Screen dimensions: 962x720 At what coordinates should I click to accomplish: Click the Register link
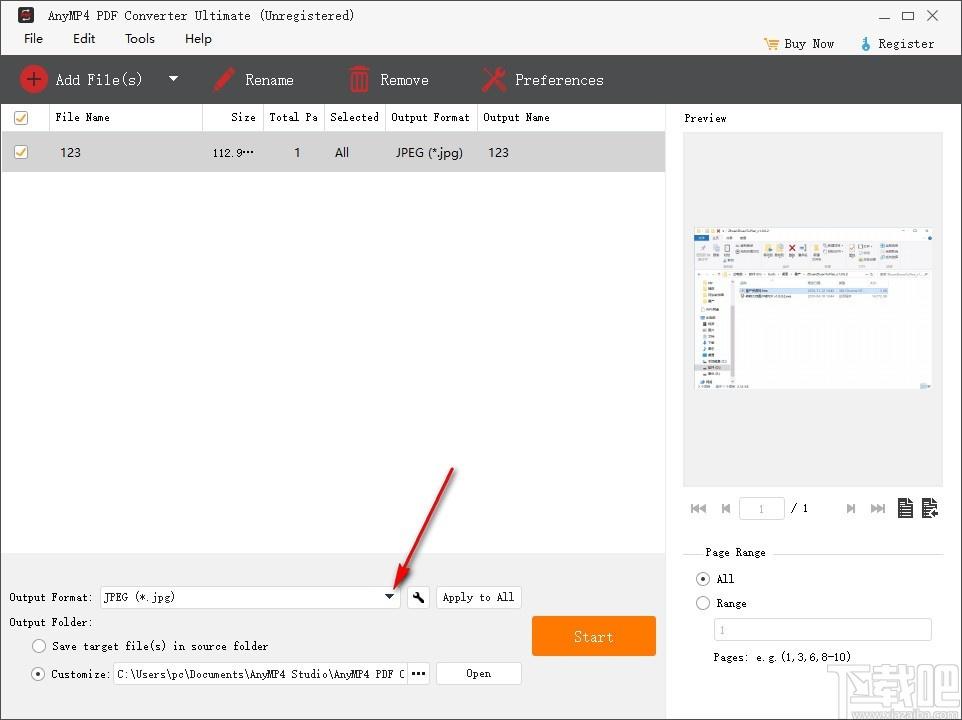pos(906,44)
